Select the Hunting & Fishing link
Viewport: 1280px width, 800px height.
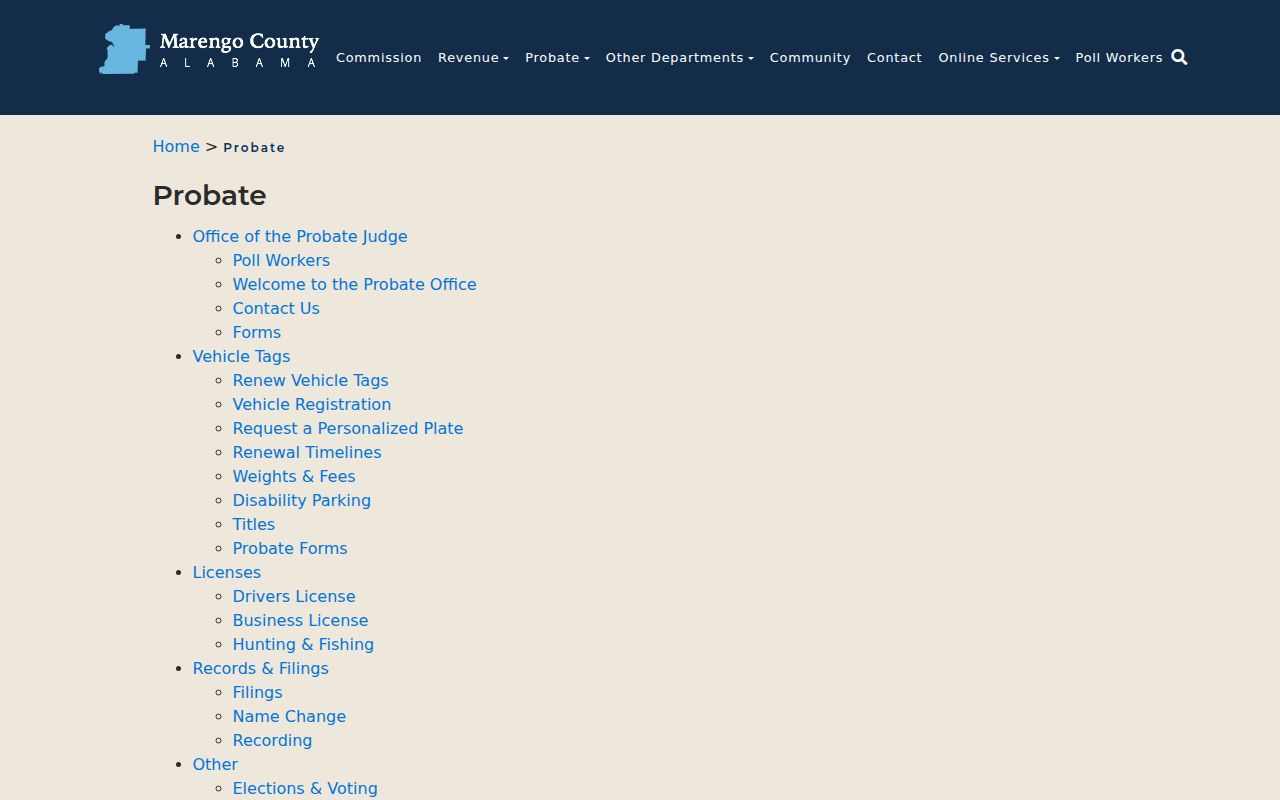point(303,645)
